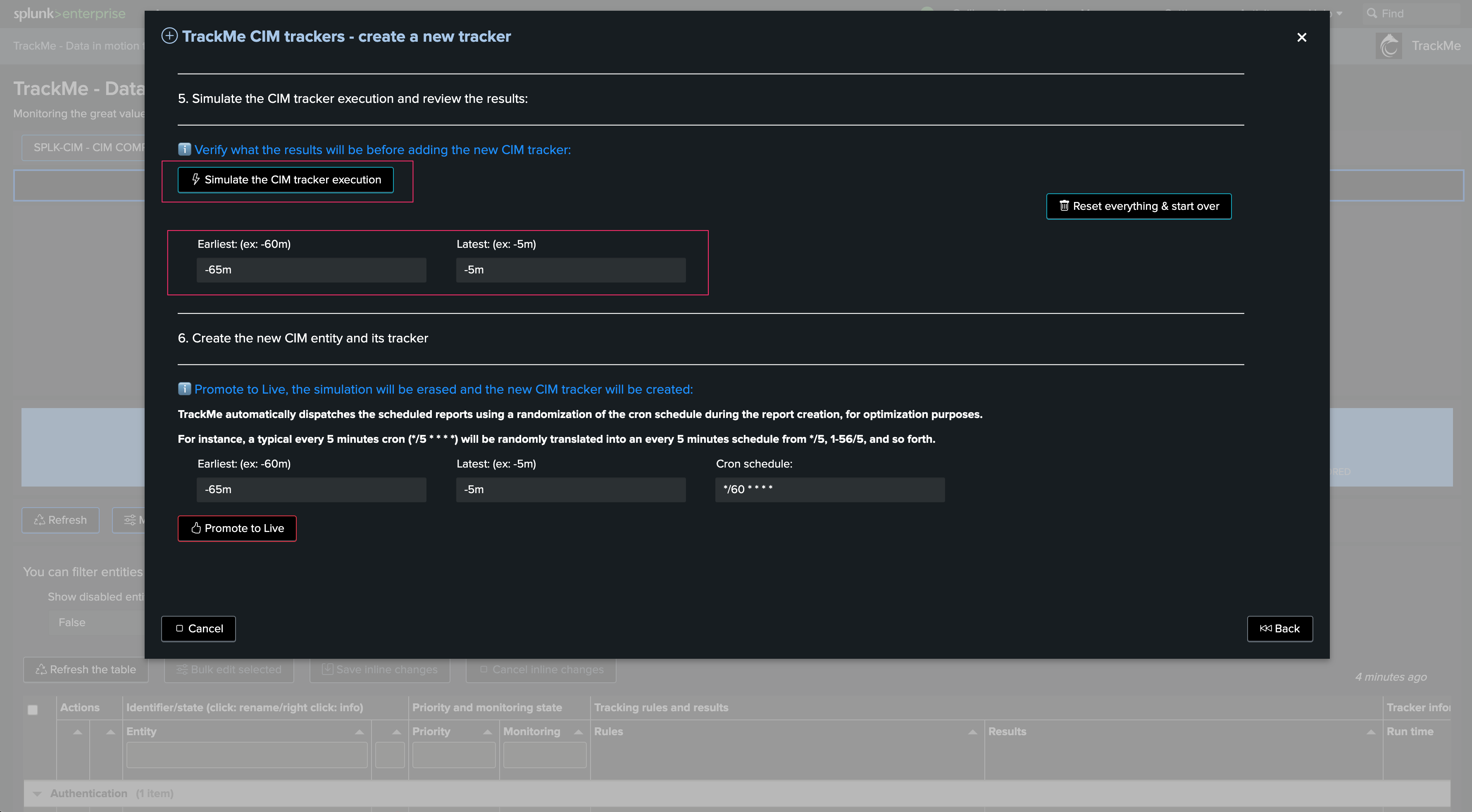The width and height of the screenshot is (1472, 812).
Task: Click the splunk enterprise logo
Action: pyautogui.click(x=69, y=13)
